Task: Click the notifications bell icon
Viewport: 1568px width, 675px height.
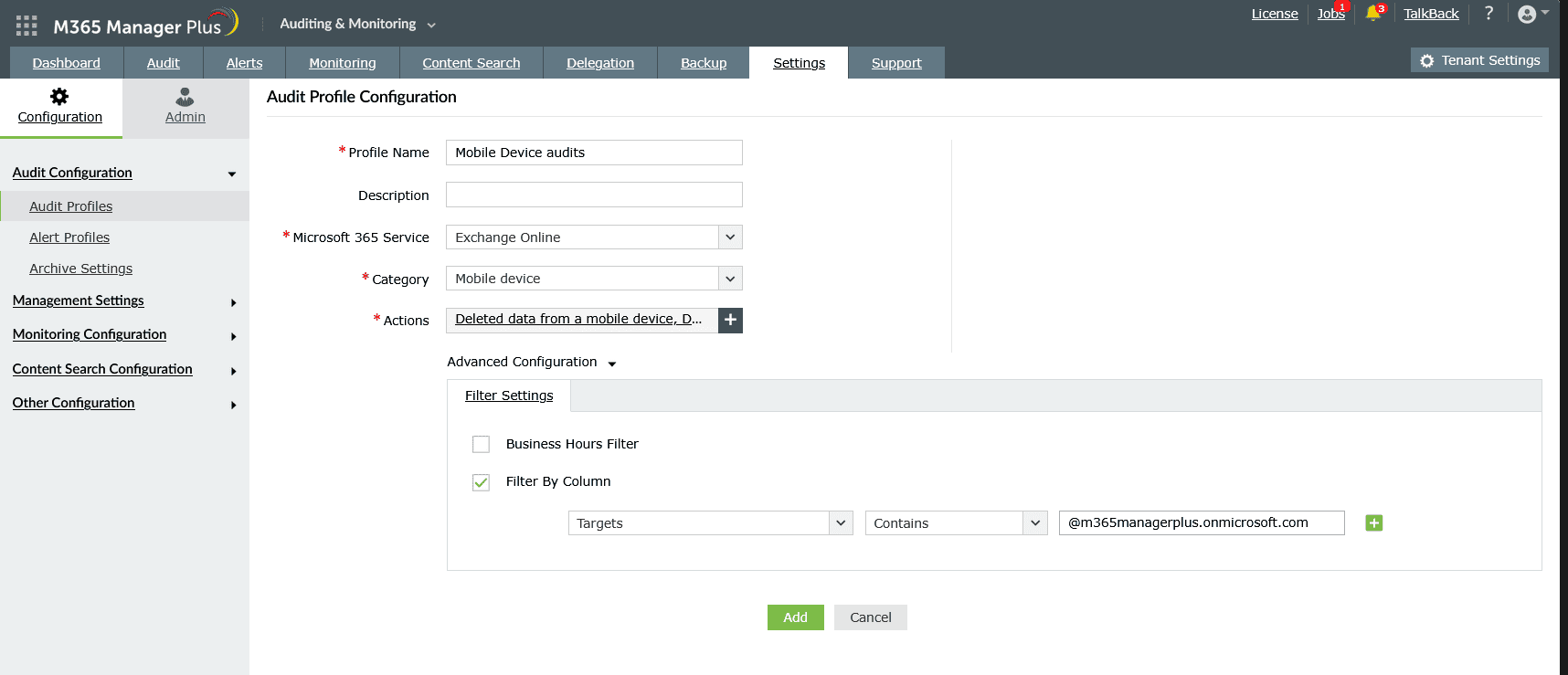Action: coord(1372,13)
